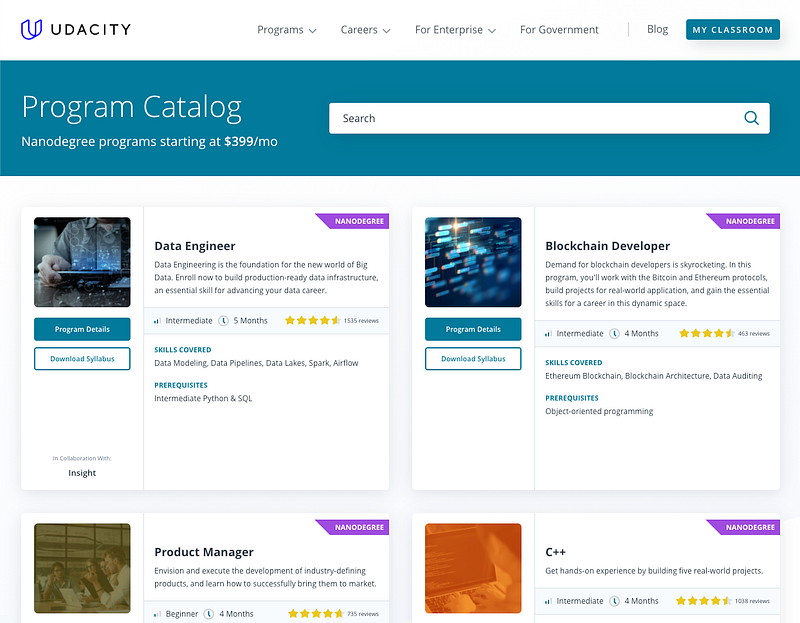The width and height of the screenshot is (800, 623).
Task: Open the For Government page
Action: (x=559, y=30)
